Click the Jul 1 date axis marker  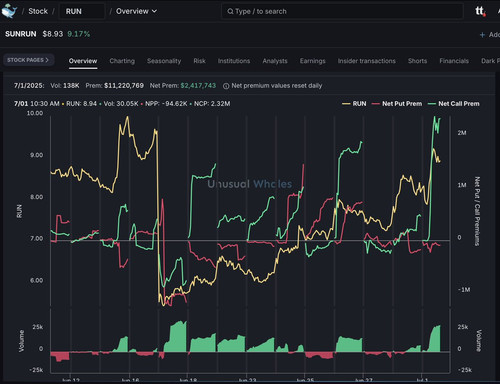coord(422,380)
